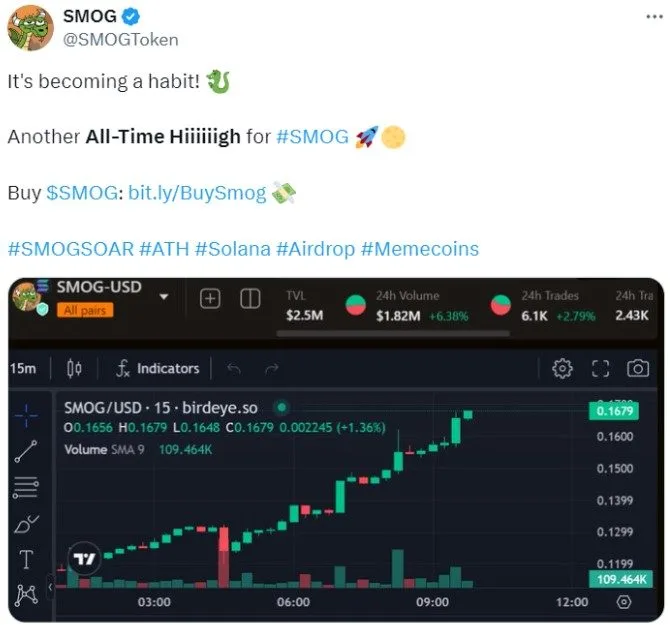Image resolution: width=670 pixels, height=625 pixels.
Task: Click the #SMOGSOAR hashtag
Action: pyautogui.click(x=70, y=248)
